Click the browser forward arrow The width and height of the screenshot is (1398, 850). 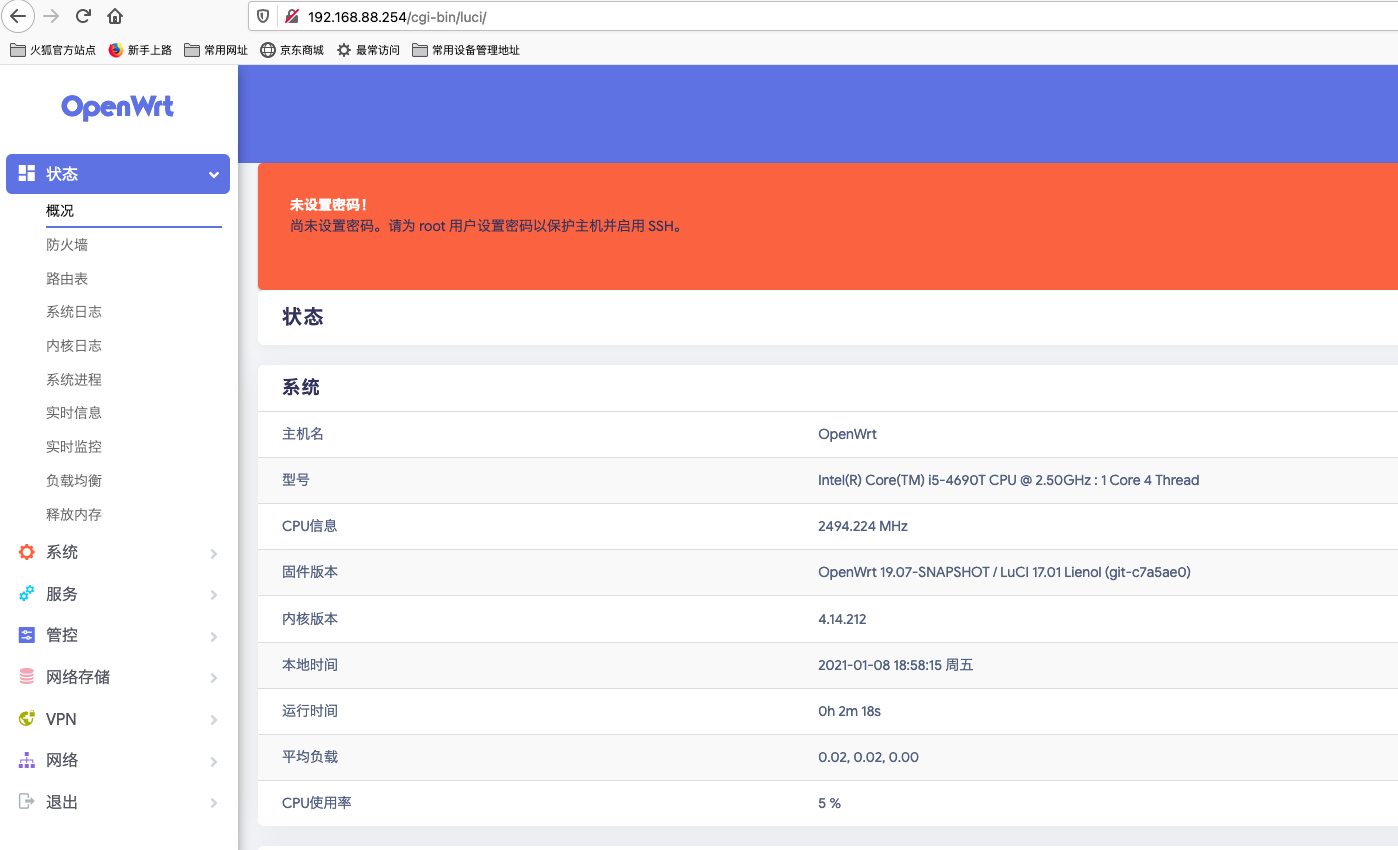point(51,16)
